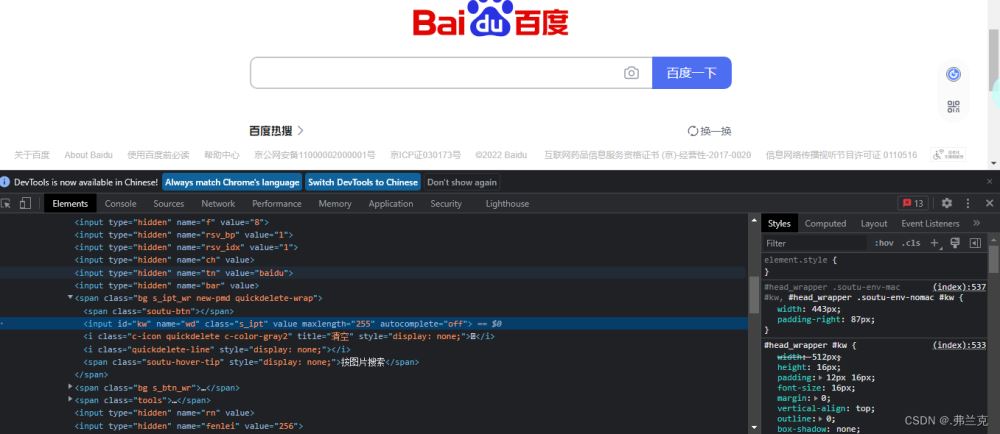
Task: Click the 13 issues counter badge
Action: pos(913,203)
